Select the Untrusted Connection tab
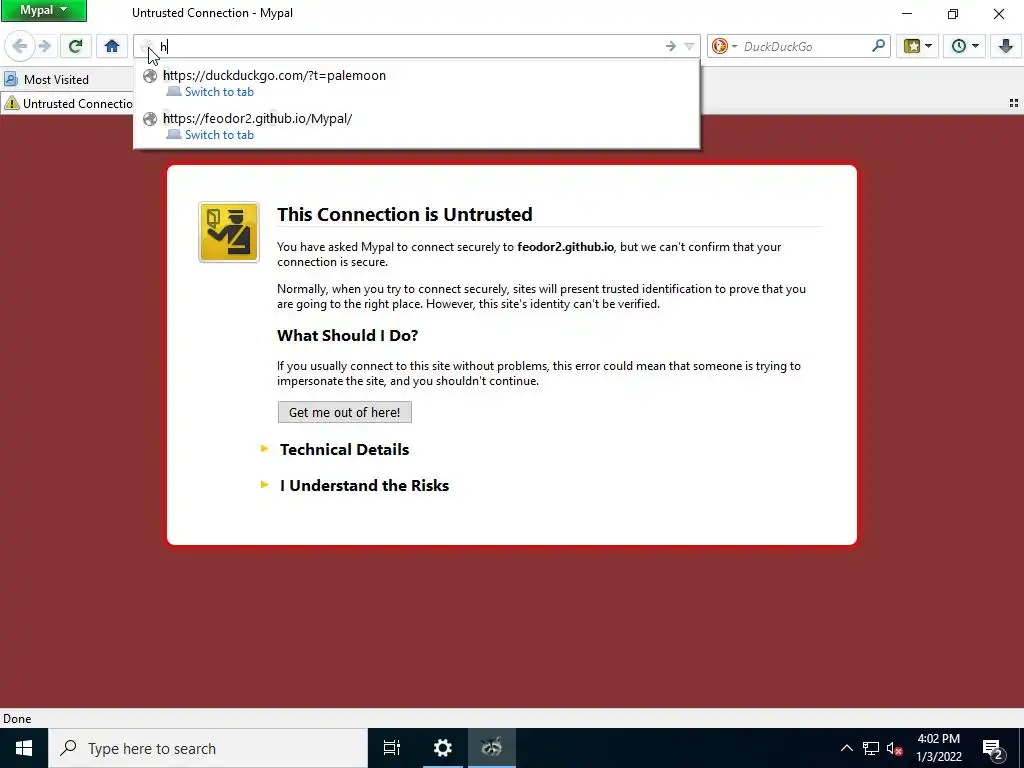Screen dimensions: 1024x768 click(67, 103)
